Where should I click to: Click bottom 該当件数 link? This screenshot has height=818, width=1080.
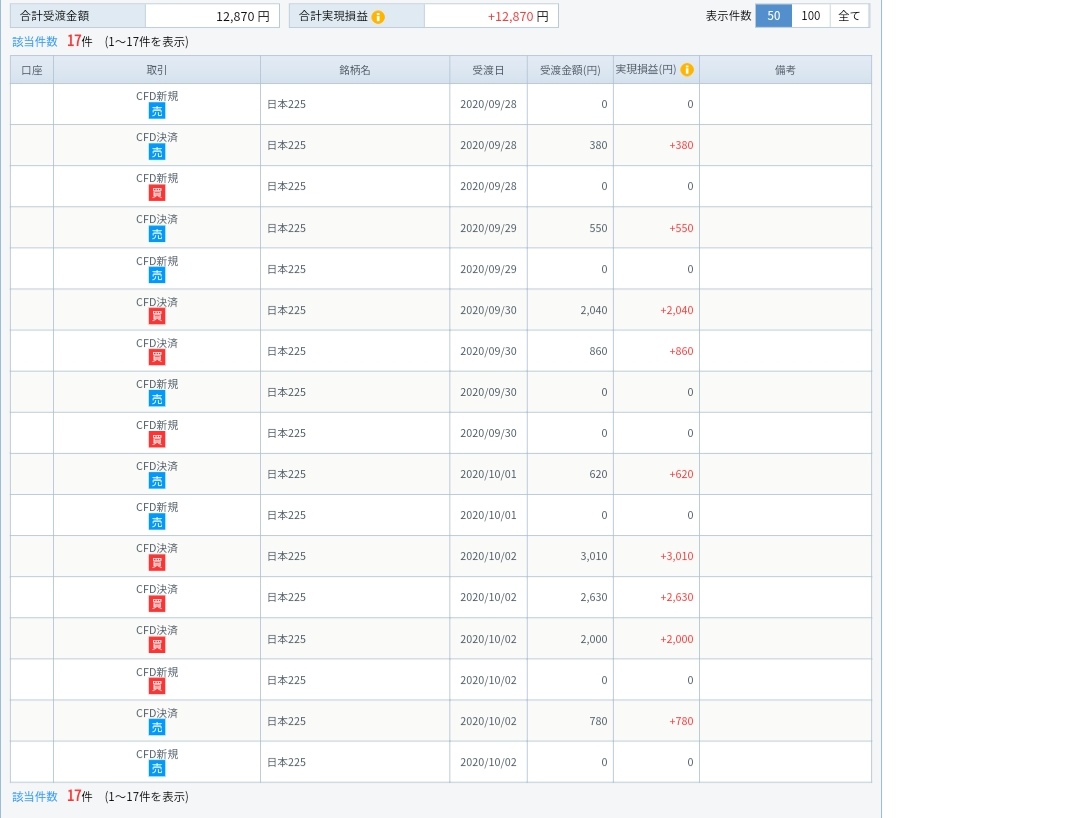point(35,797)
